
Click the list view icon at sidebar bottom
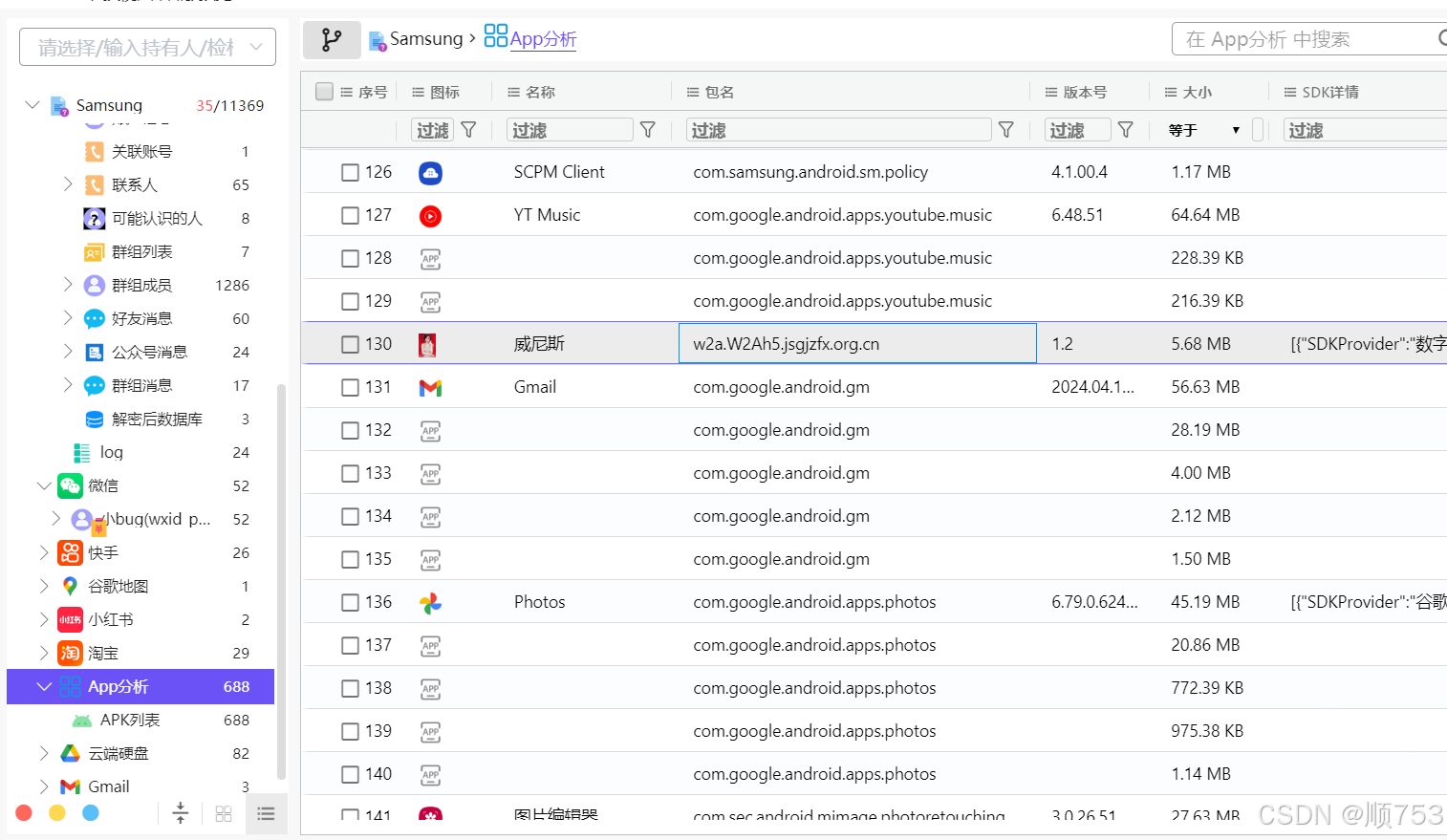(266, 814)
